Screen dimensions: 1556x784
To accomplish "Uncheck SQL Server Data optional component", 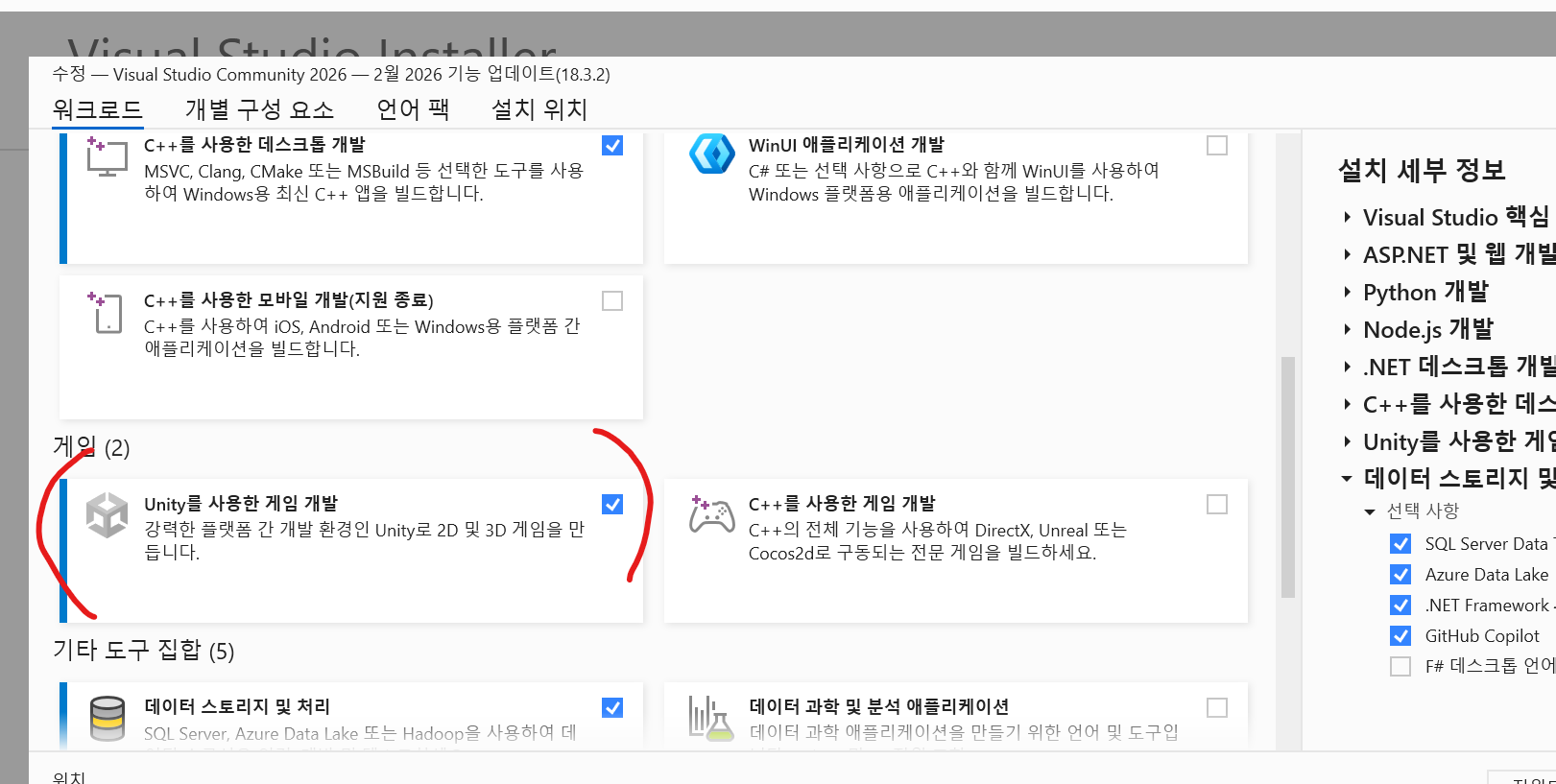I will tap(1400, 544).
